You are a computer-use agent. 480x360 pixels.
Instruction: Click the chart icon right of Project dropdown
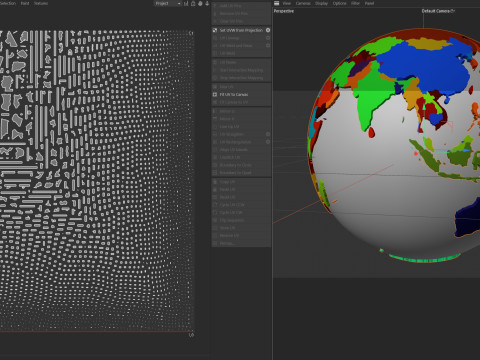pos(186,3)
